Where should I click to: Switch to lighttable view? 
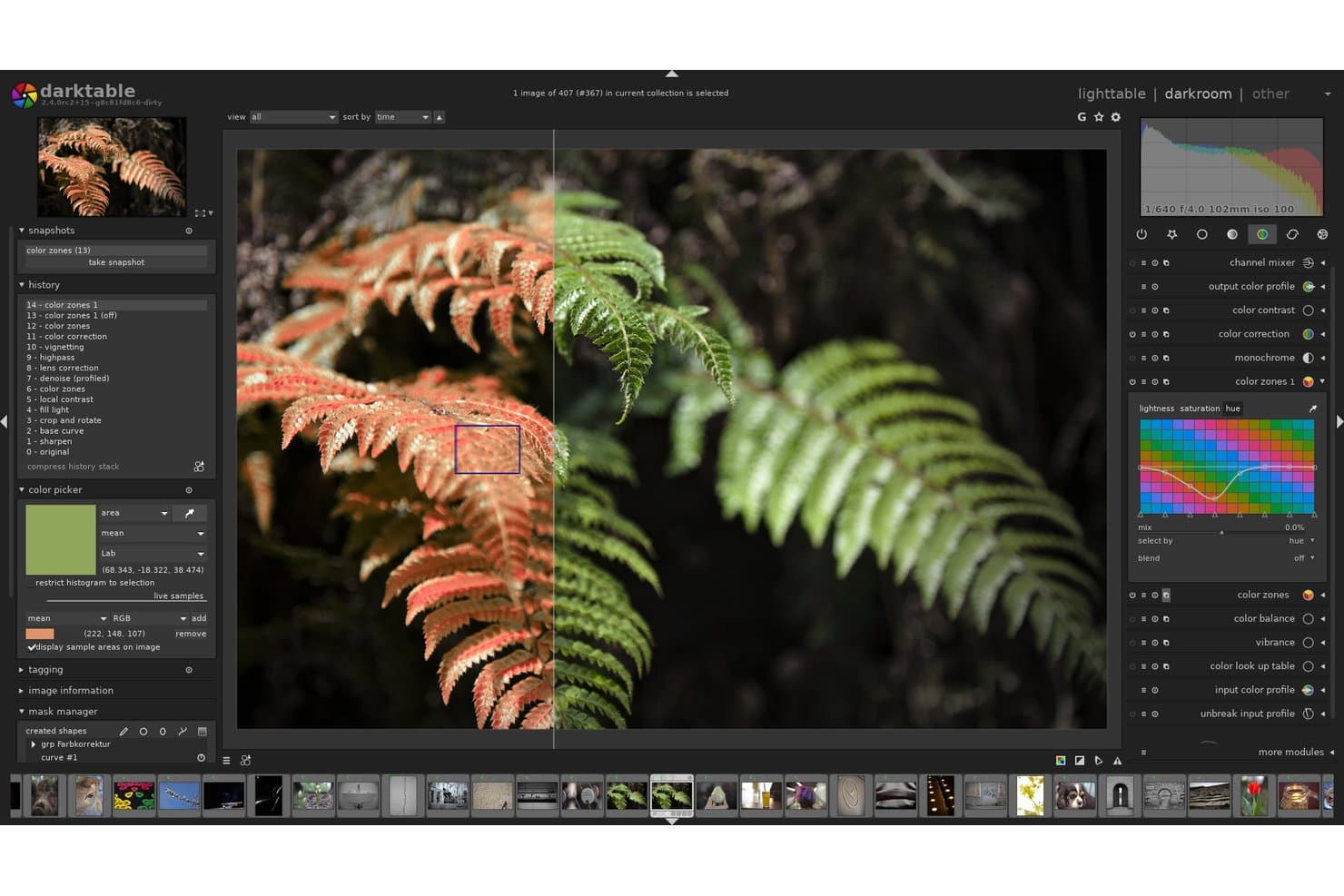click(1112, 94)
